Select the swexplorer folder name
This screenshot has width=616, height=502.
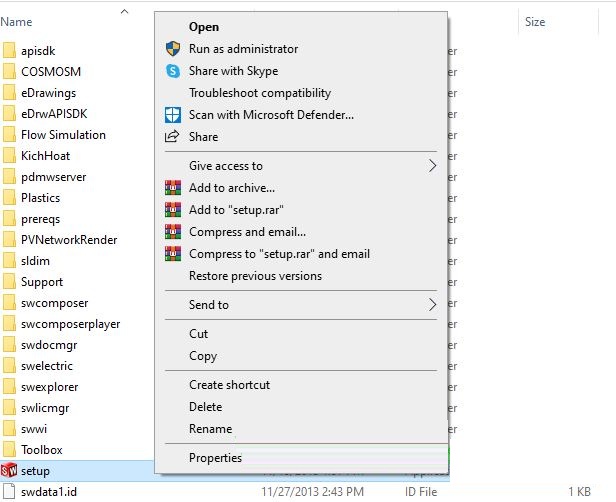tap(50, 387)
